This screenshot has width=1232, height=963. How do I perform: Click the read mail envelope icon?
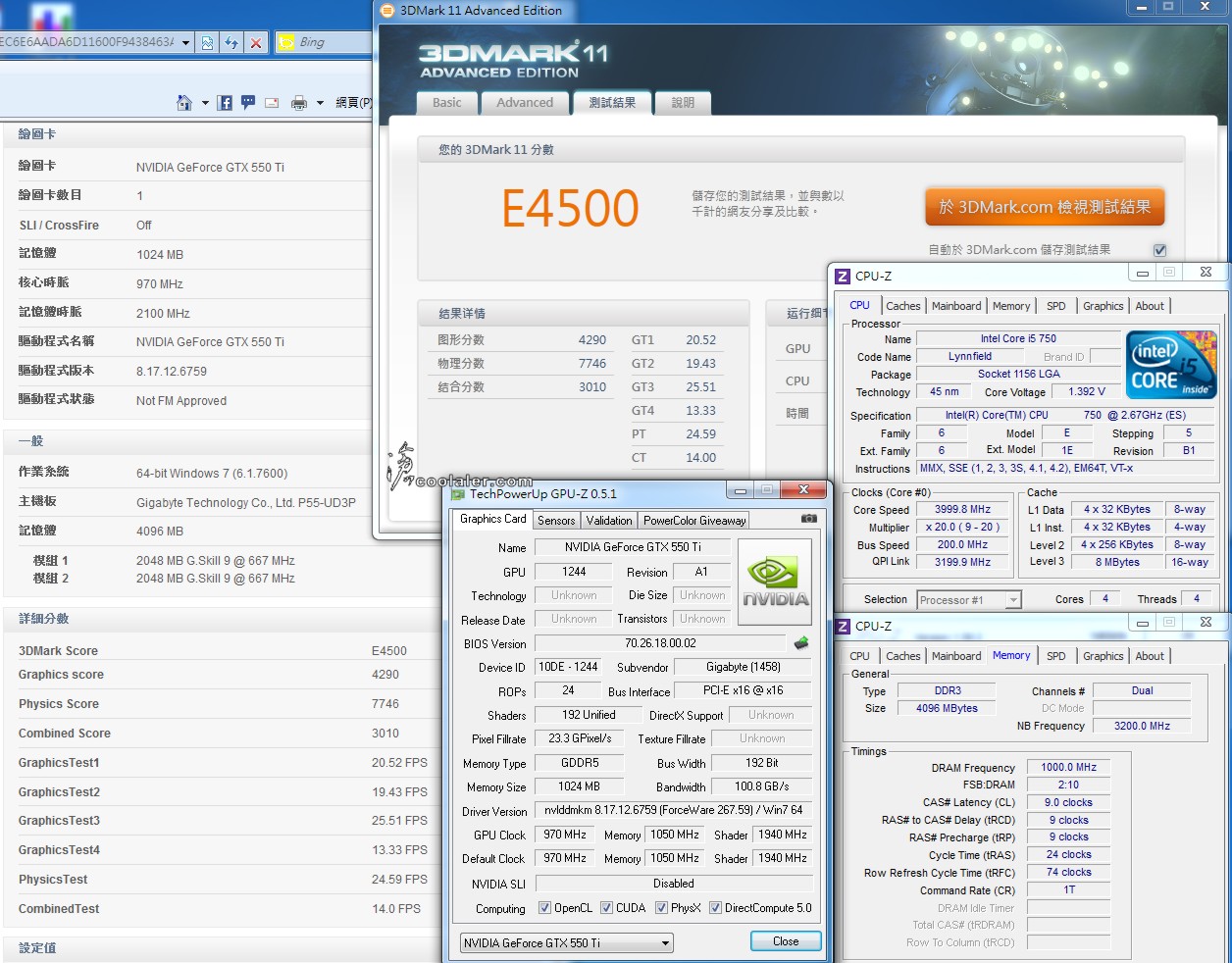[272, 102]
